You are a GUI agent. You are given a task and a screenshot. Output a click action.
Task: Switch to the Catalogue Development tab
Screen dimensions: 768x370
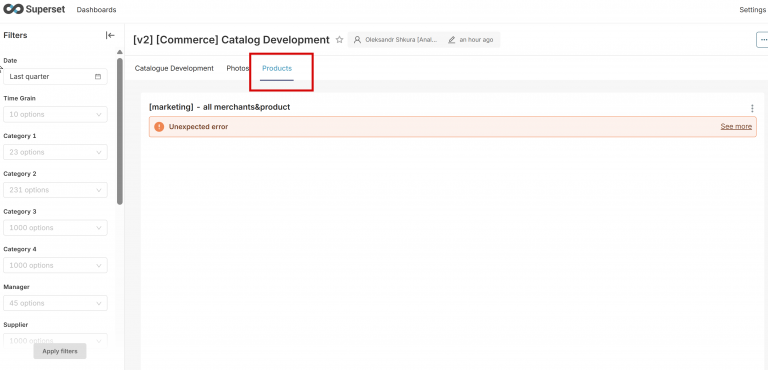(174, 69)
